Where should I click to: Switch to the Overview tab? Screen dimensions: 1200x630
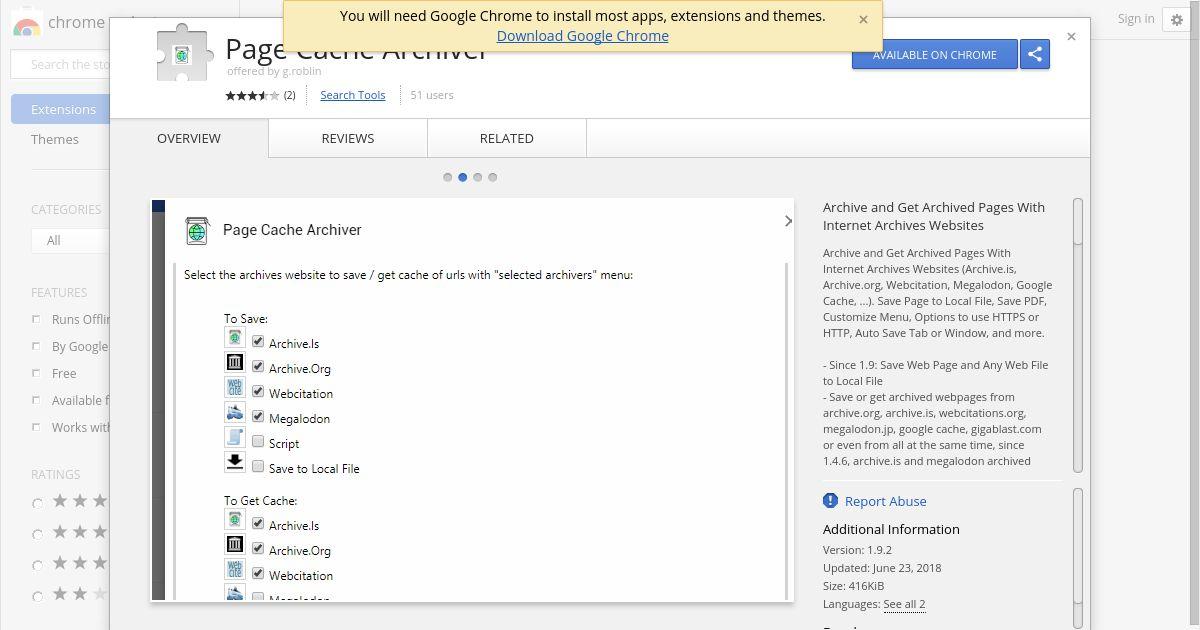coord(189,138)
